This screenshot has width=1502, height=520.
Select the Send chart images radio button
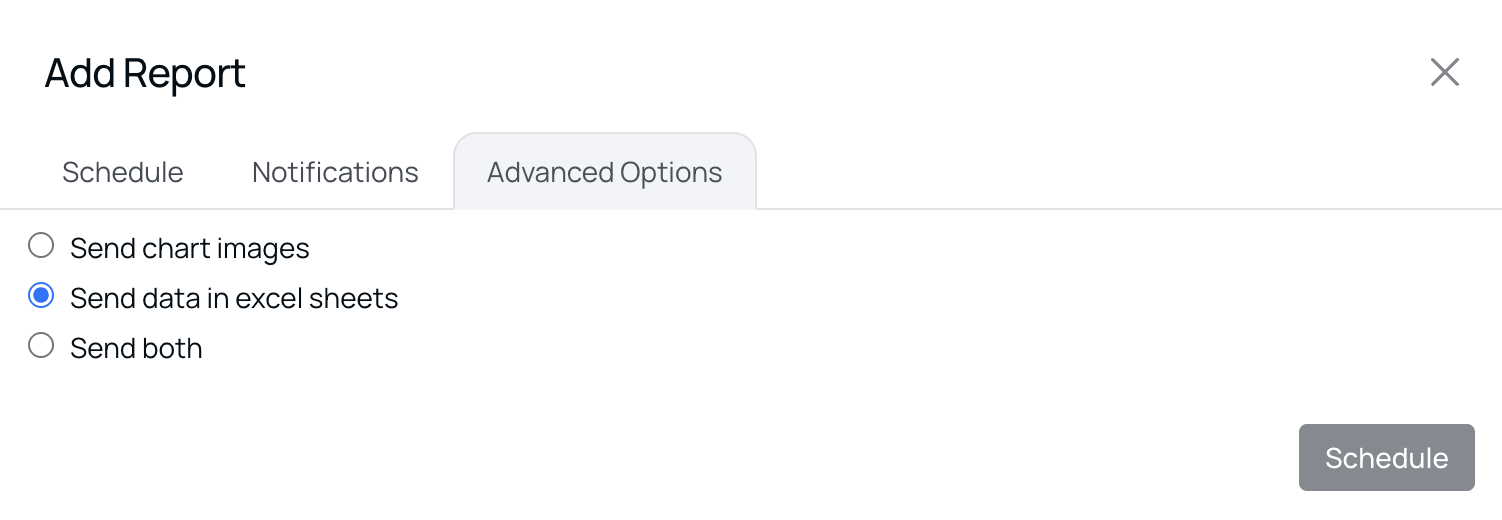tap(41, 246)
